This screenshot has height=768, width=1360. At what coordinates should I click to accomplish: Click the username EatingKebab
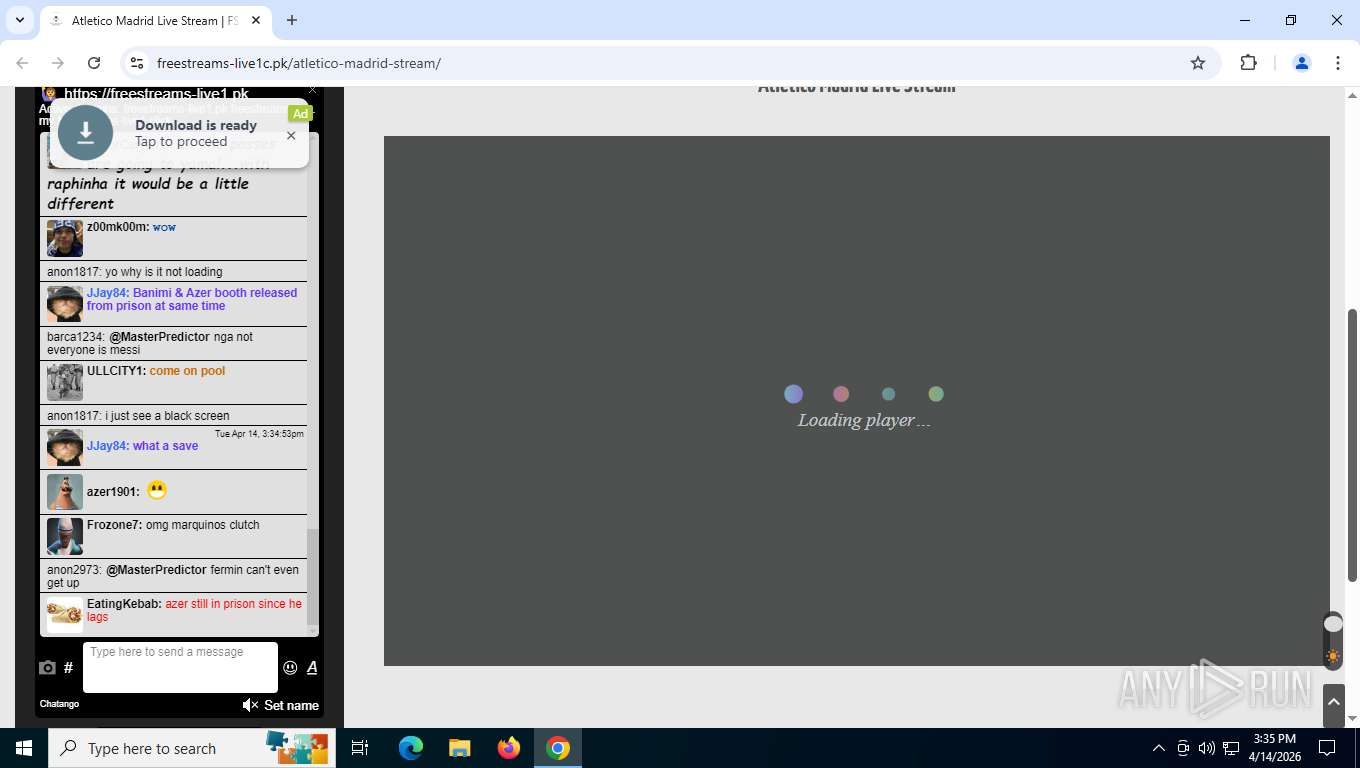124,604
